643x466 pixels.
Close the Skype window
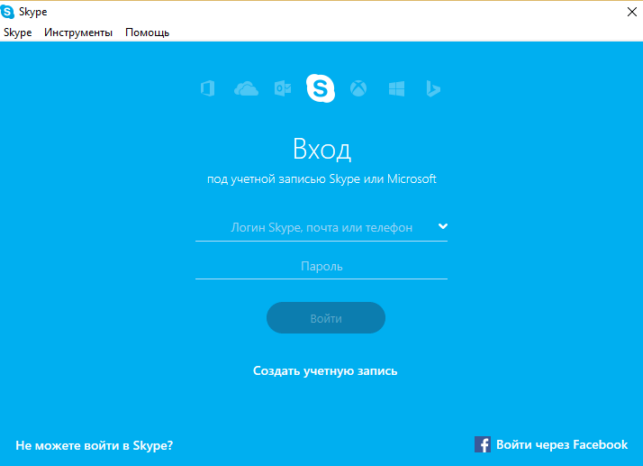coord(632,12)
